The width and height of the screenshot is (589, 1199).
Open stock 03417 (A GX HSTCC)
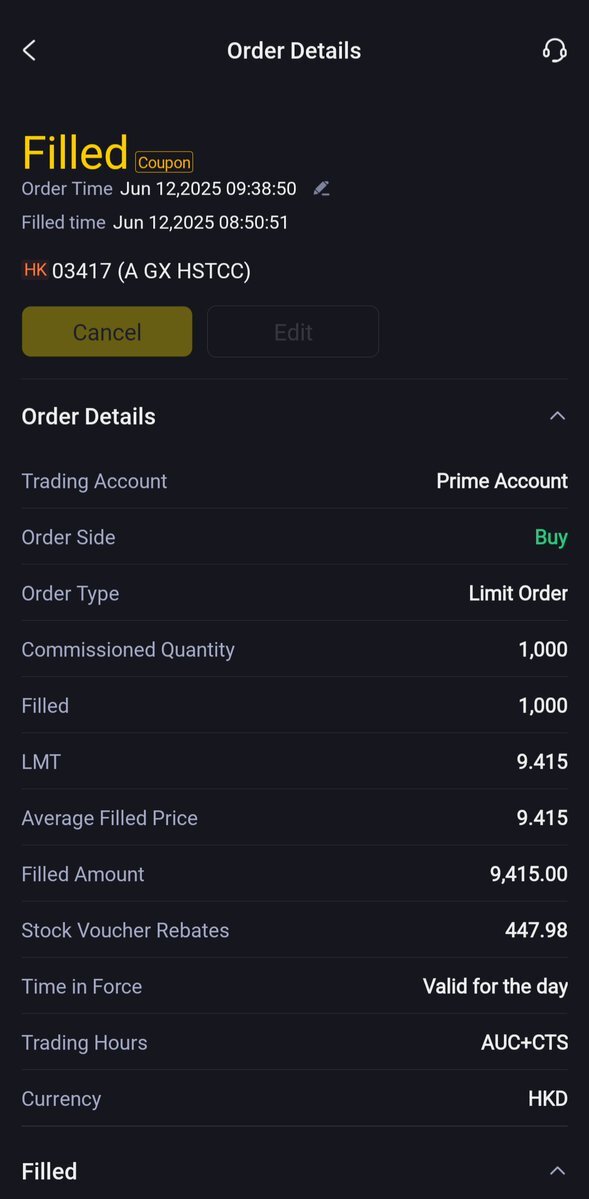[151, 271]
